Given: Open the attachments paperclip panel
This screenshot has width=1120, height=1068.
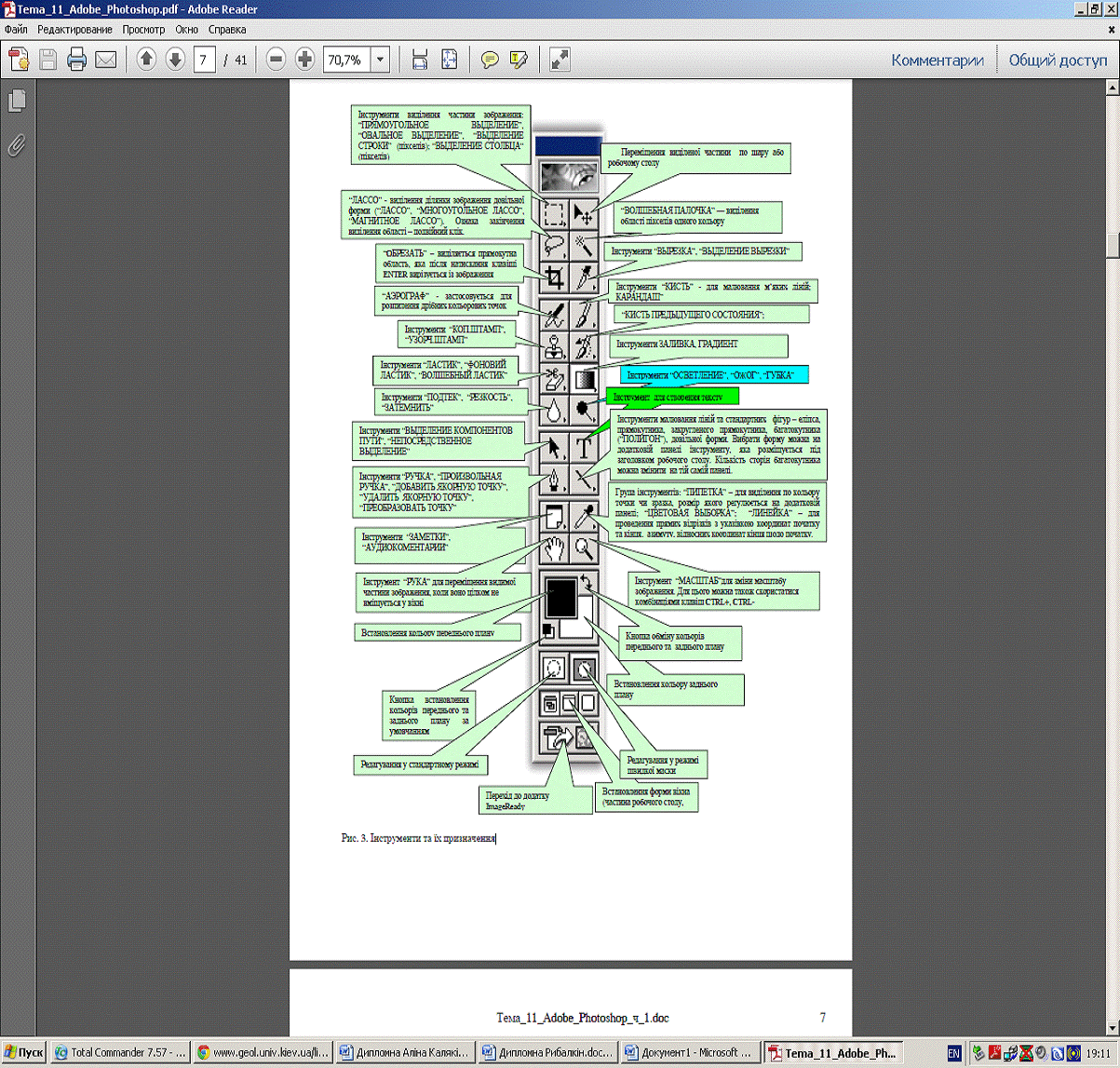Looking at the screenshot, I should [x=16, y=144].
